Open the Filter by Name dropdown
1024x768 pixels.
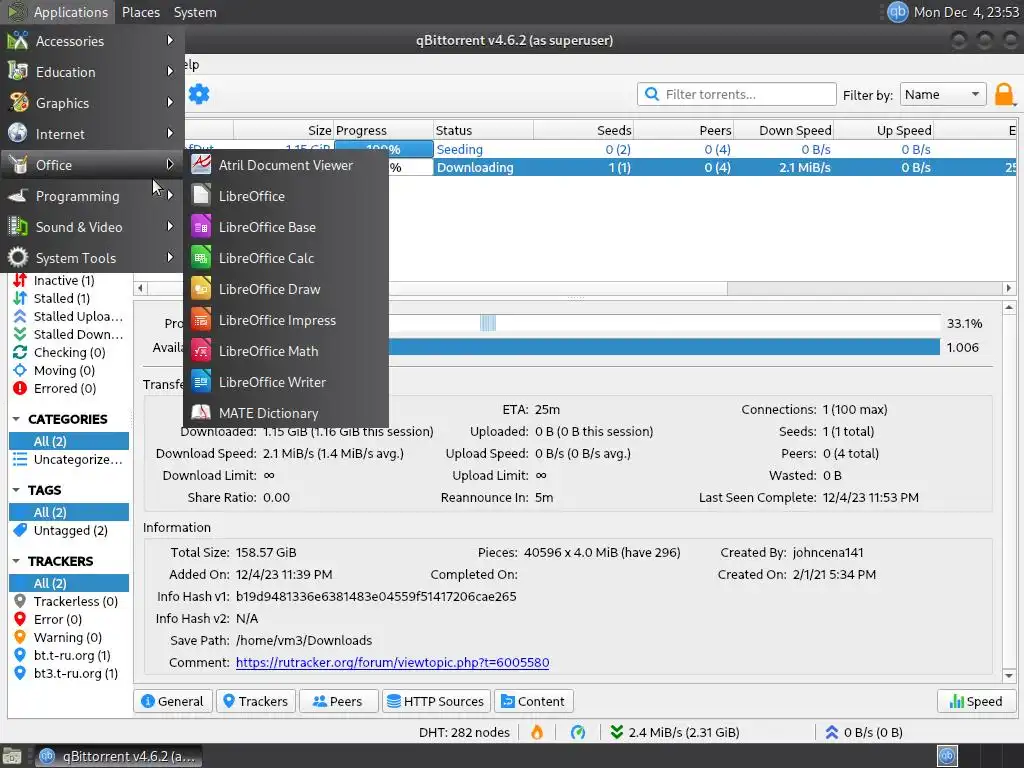point(942,95)
